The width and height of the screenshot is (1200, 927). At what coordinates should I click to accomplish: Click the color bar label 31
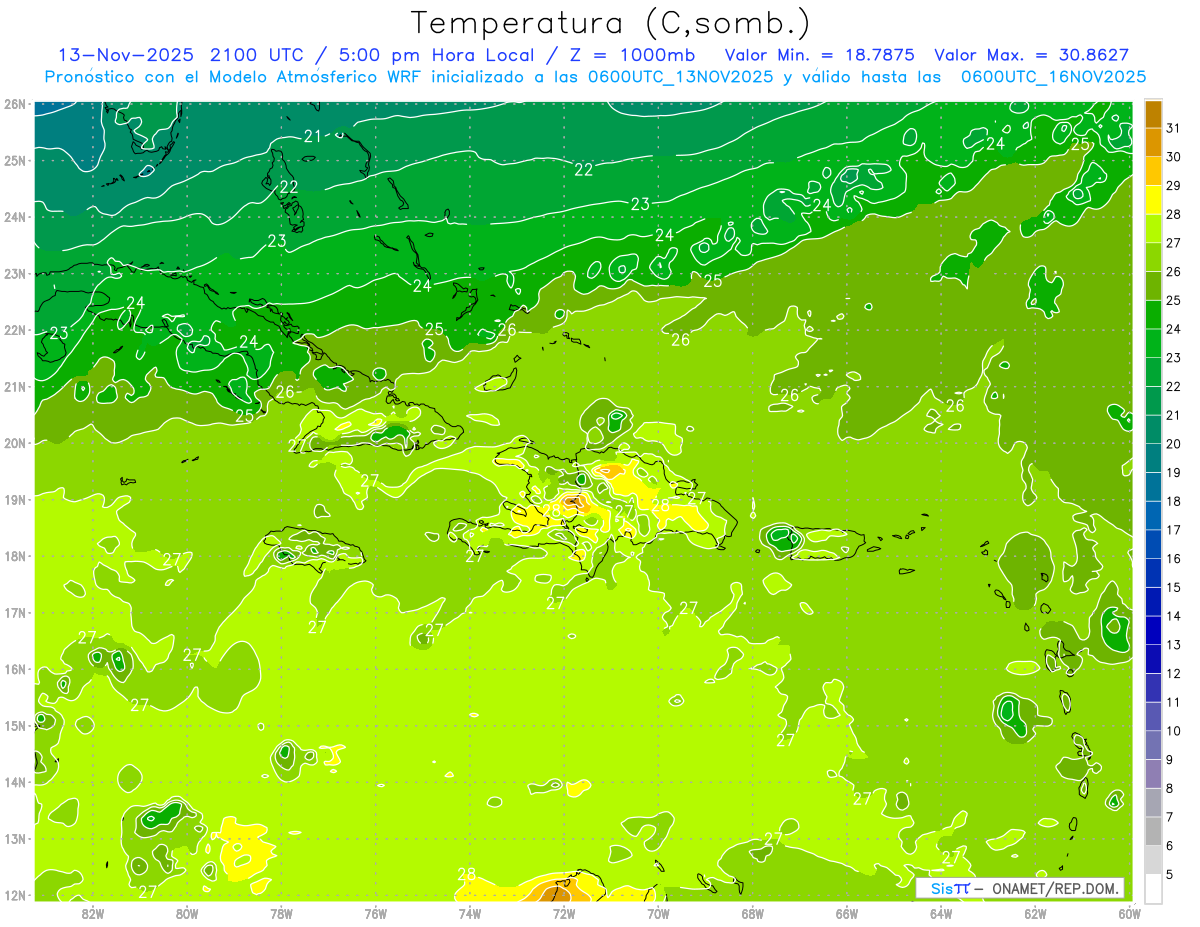1174,128
